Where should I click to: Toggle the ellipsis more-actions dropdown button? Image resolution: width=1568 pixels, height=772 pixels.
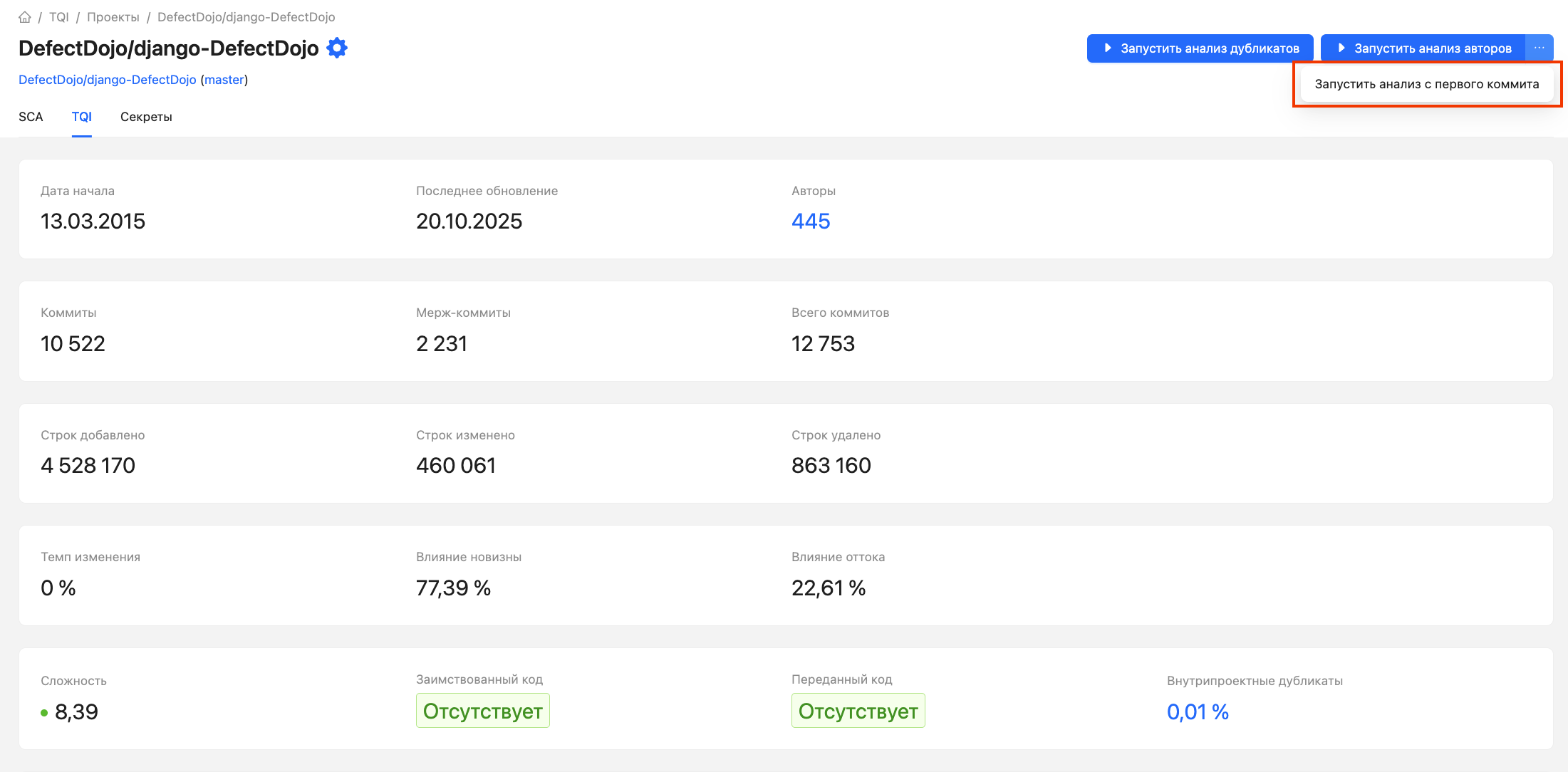click(1540, 48)
